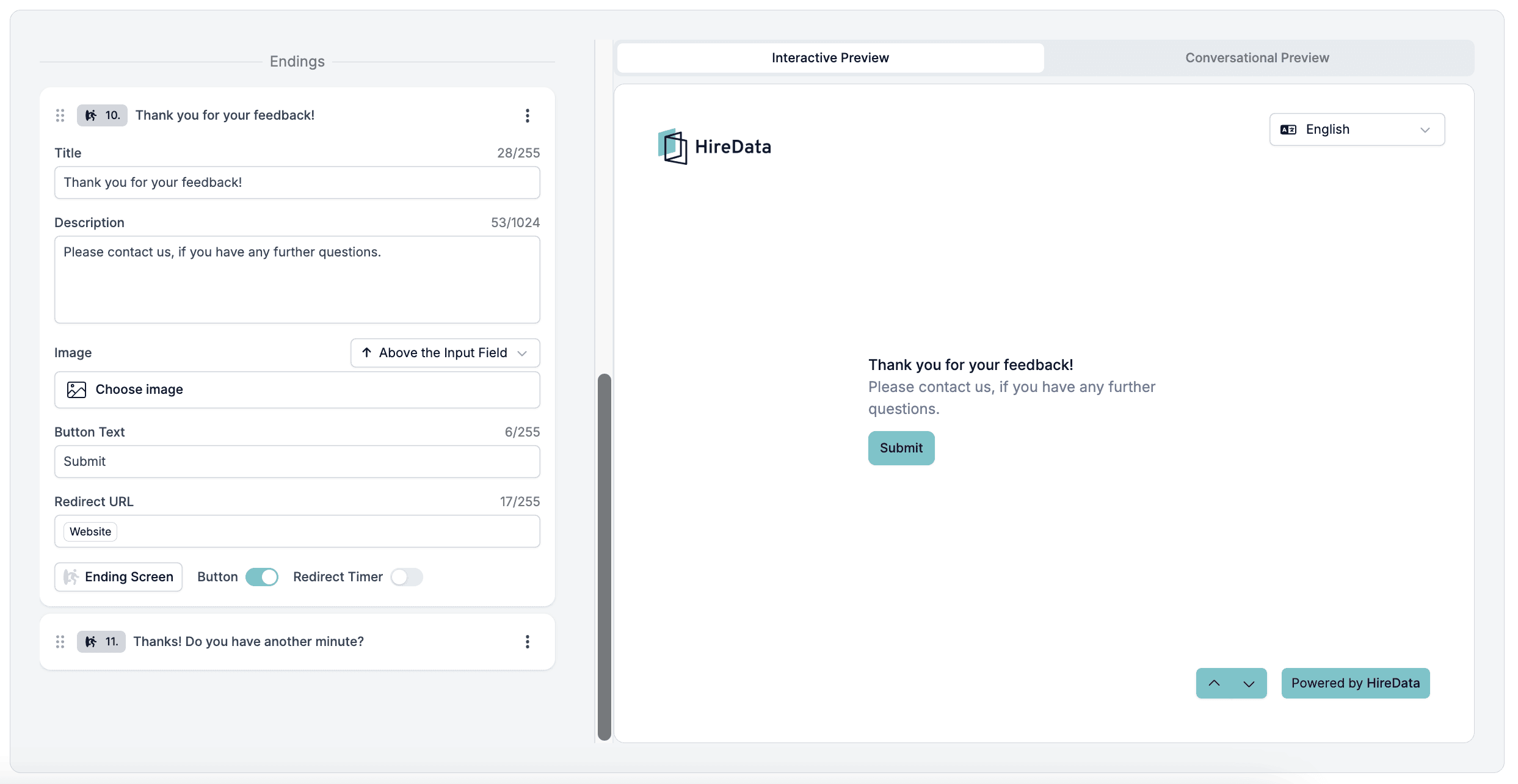The width and height of the screenshot is (1518, 784).
Task: Click Powered by HireData button
Action: click(x=1356, y=683)
